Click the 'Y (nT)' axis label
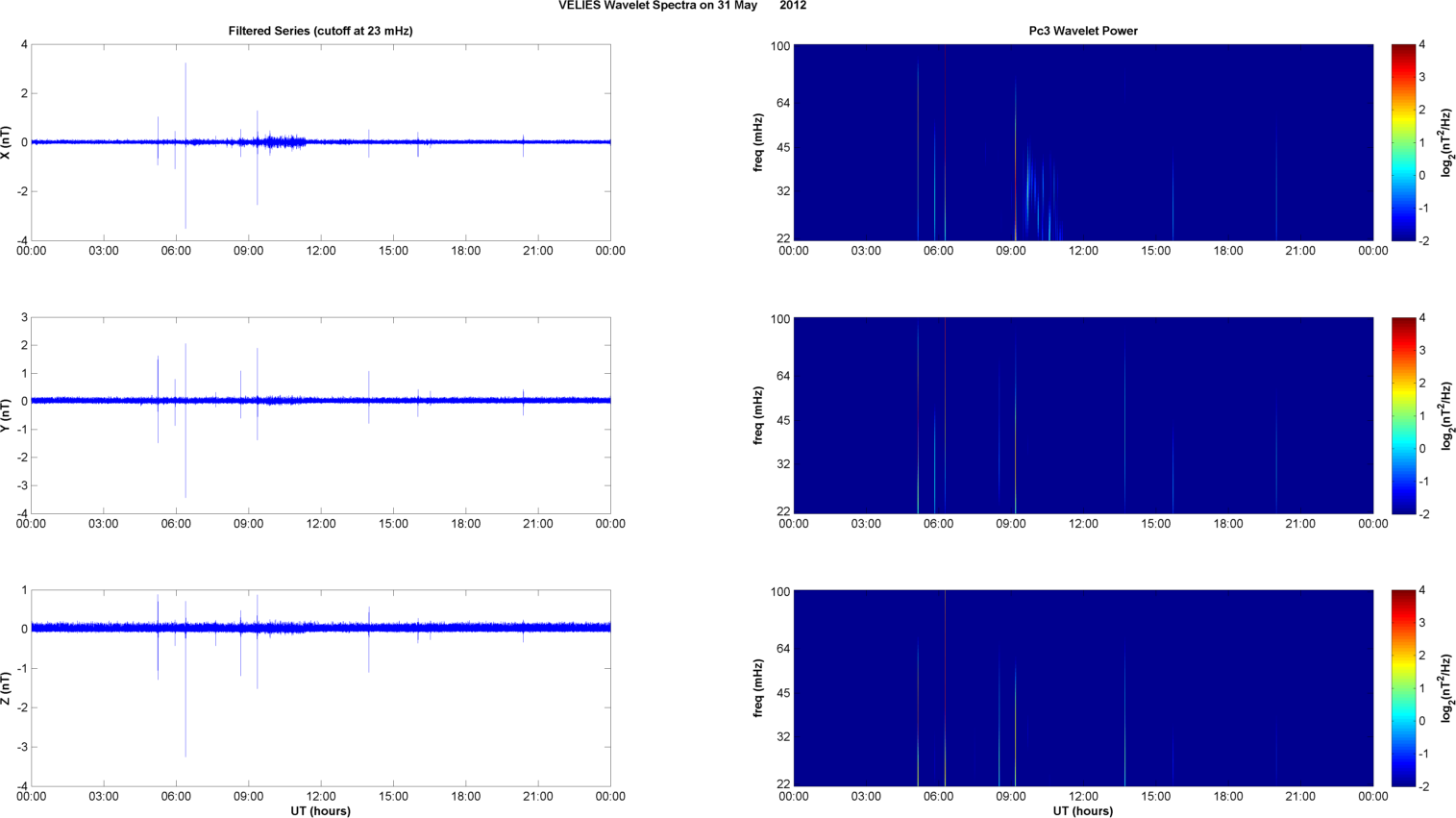 [x=7, y=415]
